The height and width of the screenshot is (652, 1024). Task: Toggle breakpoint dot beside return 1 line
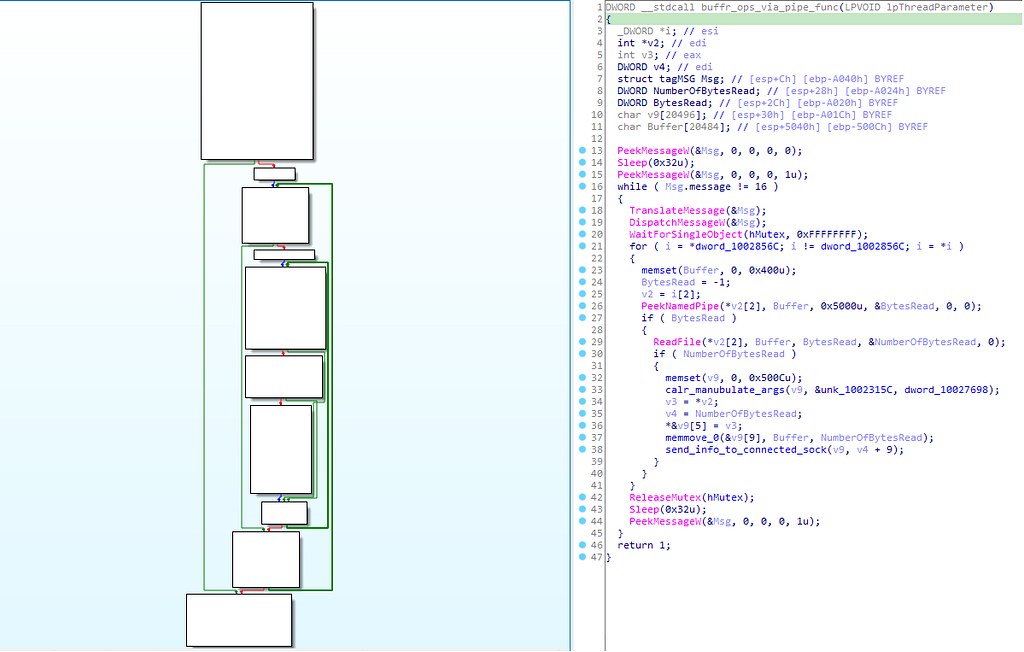click(x=583, y=544)
